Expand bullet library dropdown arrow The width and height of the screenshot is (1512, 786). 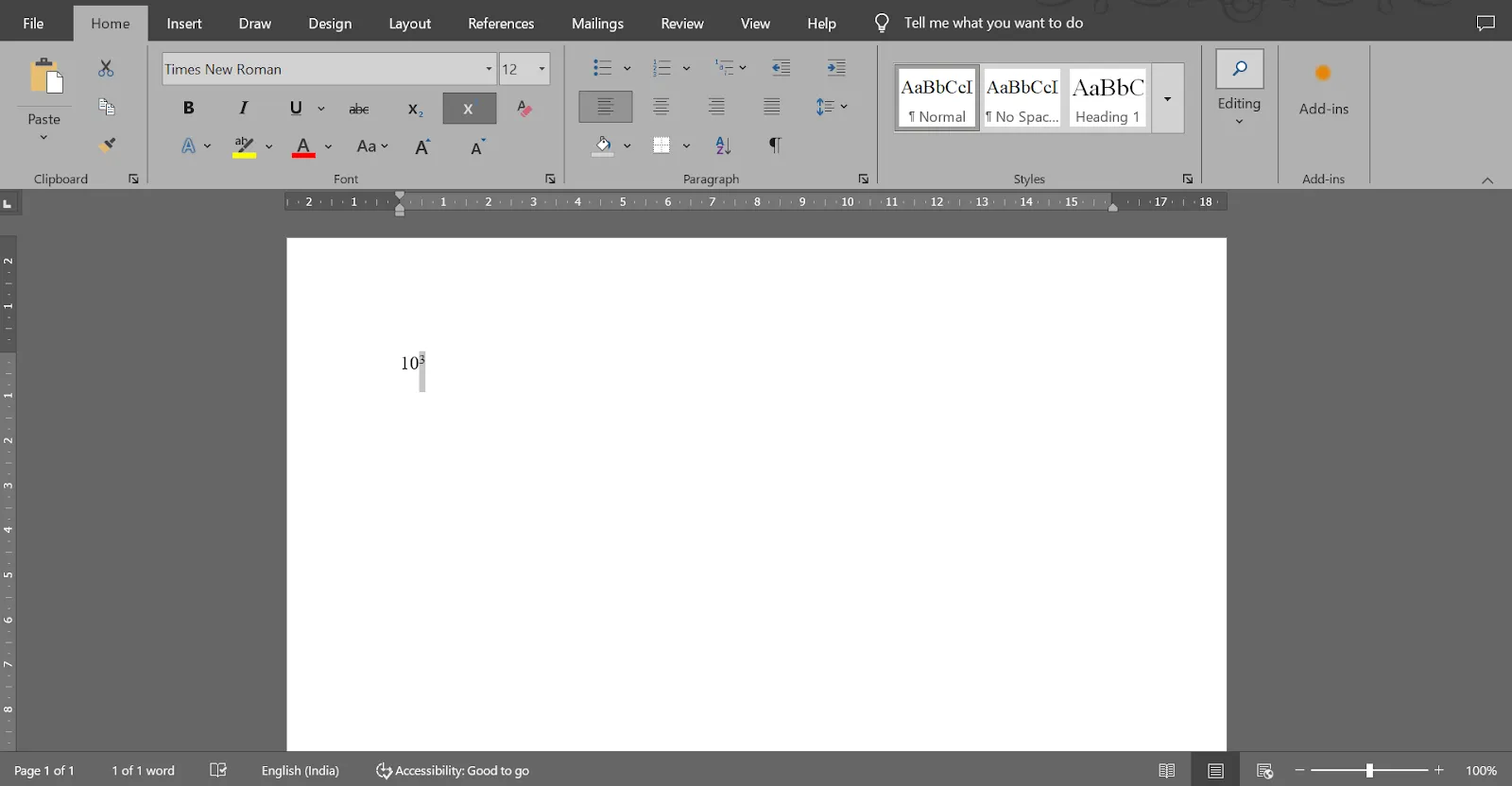(x=627, y=68)
